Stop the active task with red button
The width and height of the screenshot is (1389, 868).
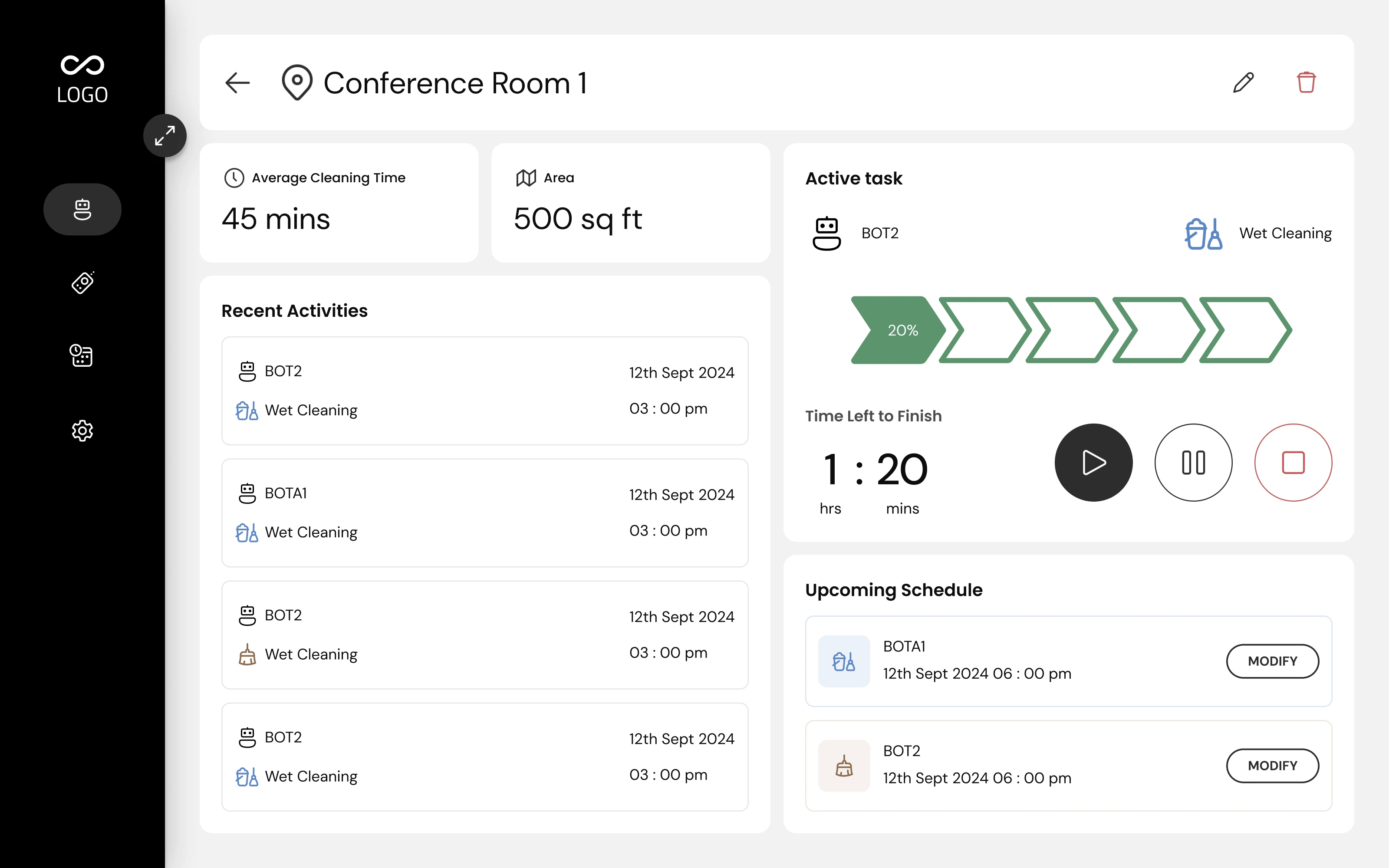pos(1293,463)
